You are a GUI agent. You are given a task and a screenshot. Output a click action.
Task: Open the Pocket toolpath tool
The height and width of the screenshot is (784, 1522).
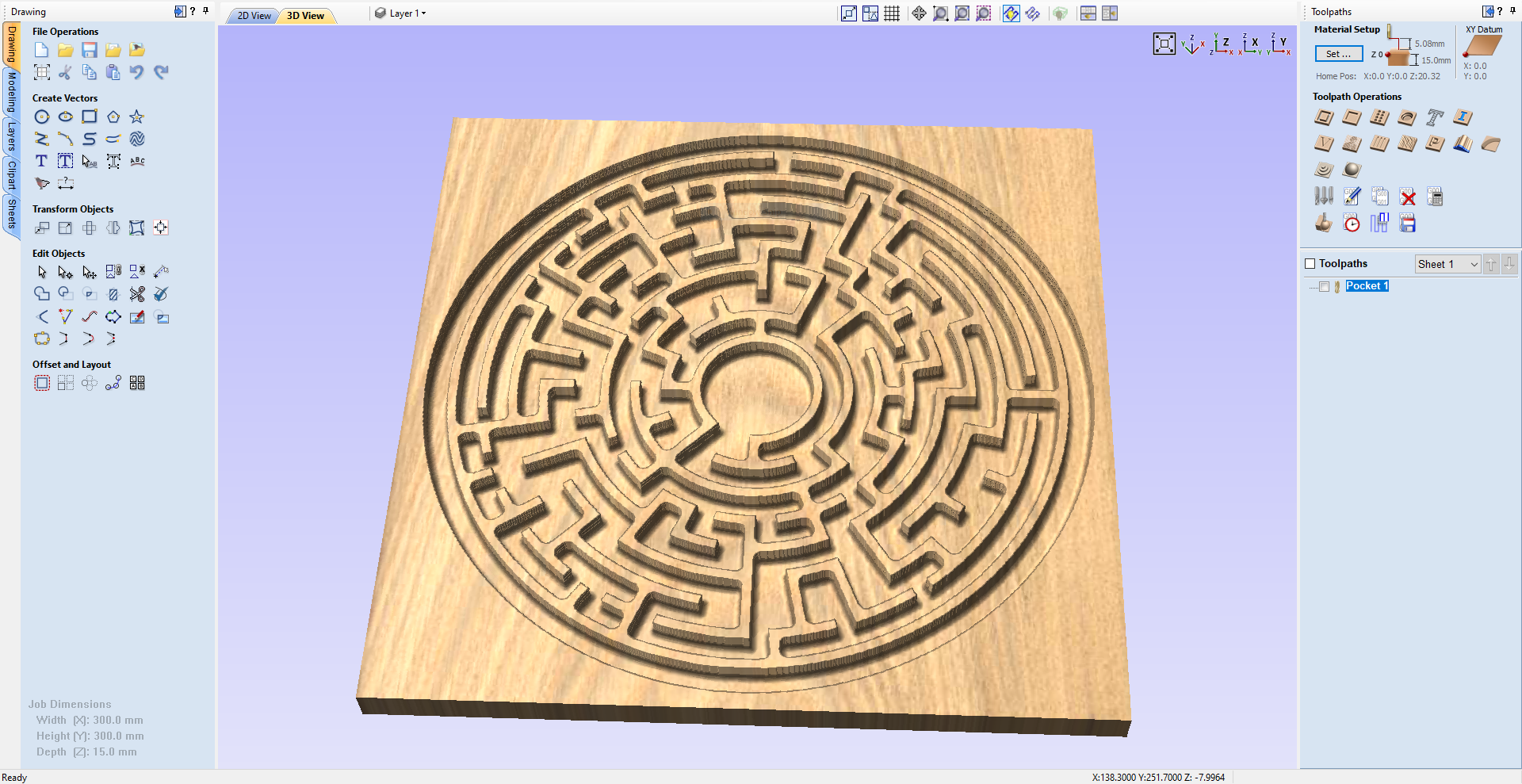click(1352, 117)
